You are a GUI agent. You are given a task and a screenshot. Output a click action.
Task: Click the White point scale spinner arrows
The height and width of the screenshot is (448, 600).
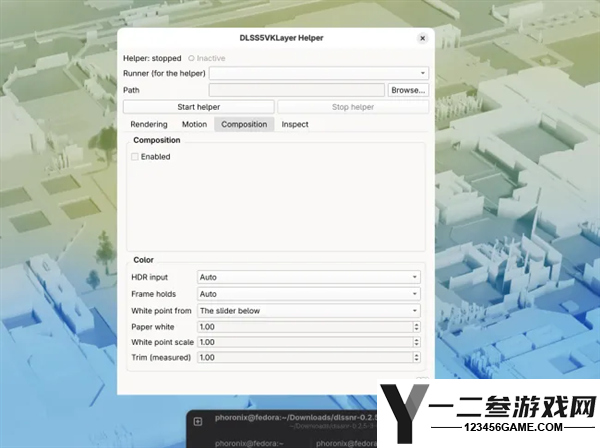[x=417, y=342]
